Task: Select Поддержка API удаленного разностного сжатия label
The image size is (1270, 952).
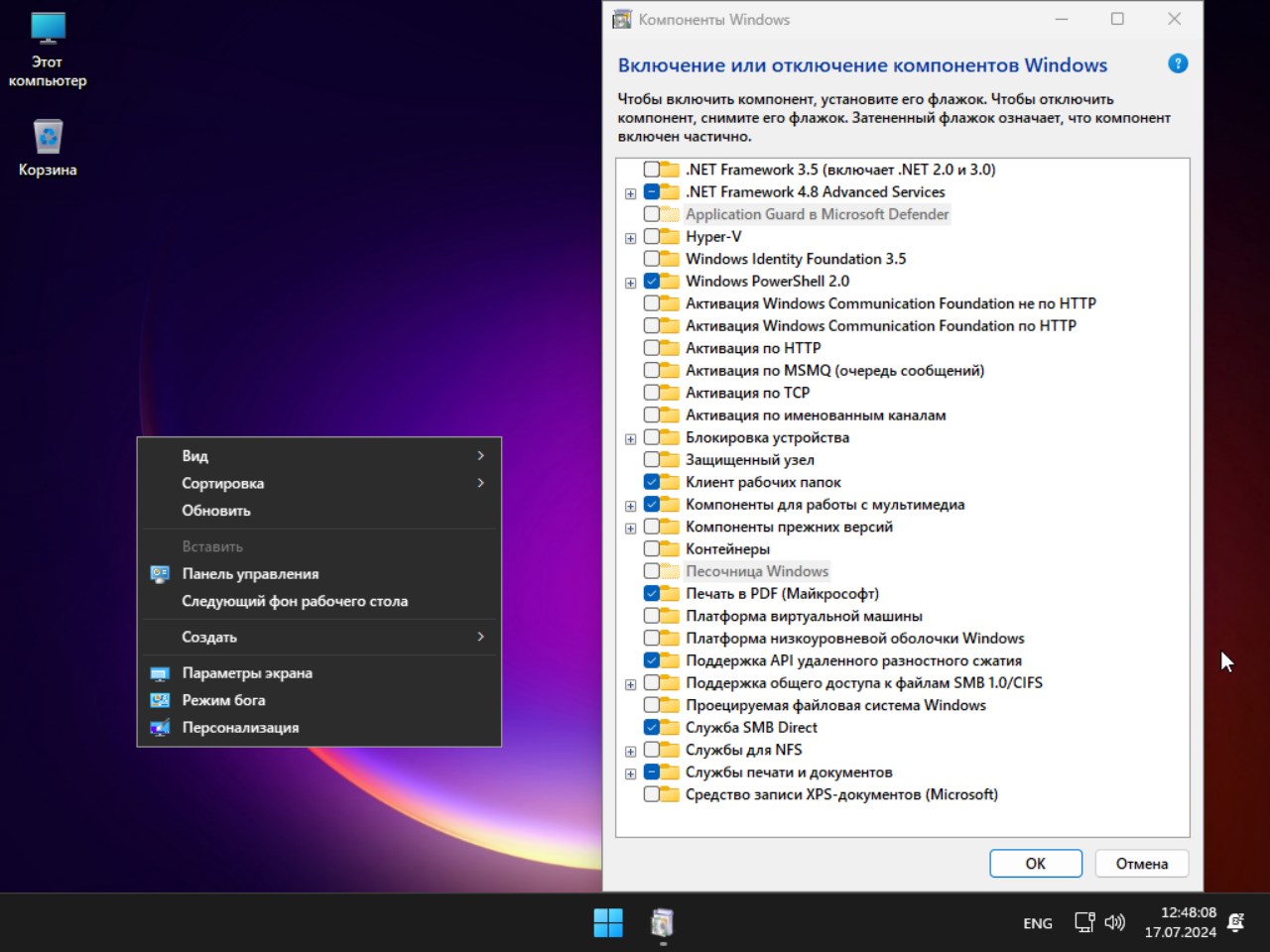Action: click(853, 660)
